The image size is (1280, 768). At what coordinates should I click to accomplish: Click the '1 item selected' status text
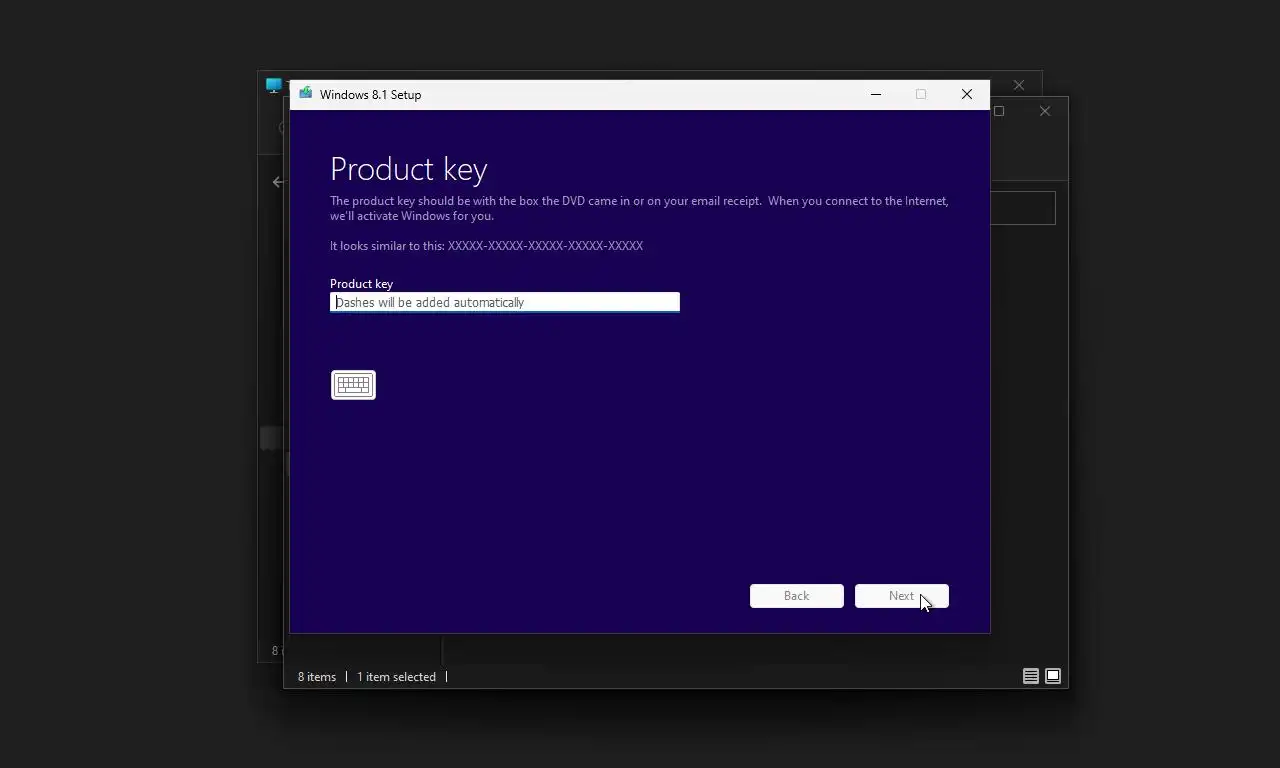pyautogui.click(x=396, y=677)
